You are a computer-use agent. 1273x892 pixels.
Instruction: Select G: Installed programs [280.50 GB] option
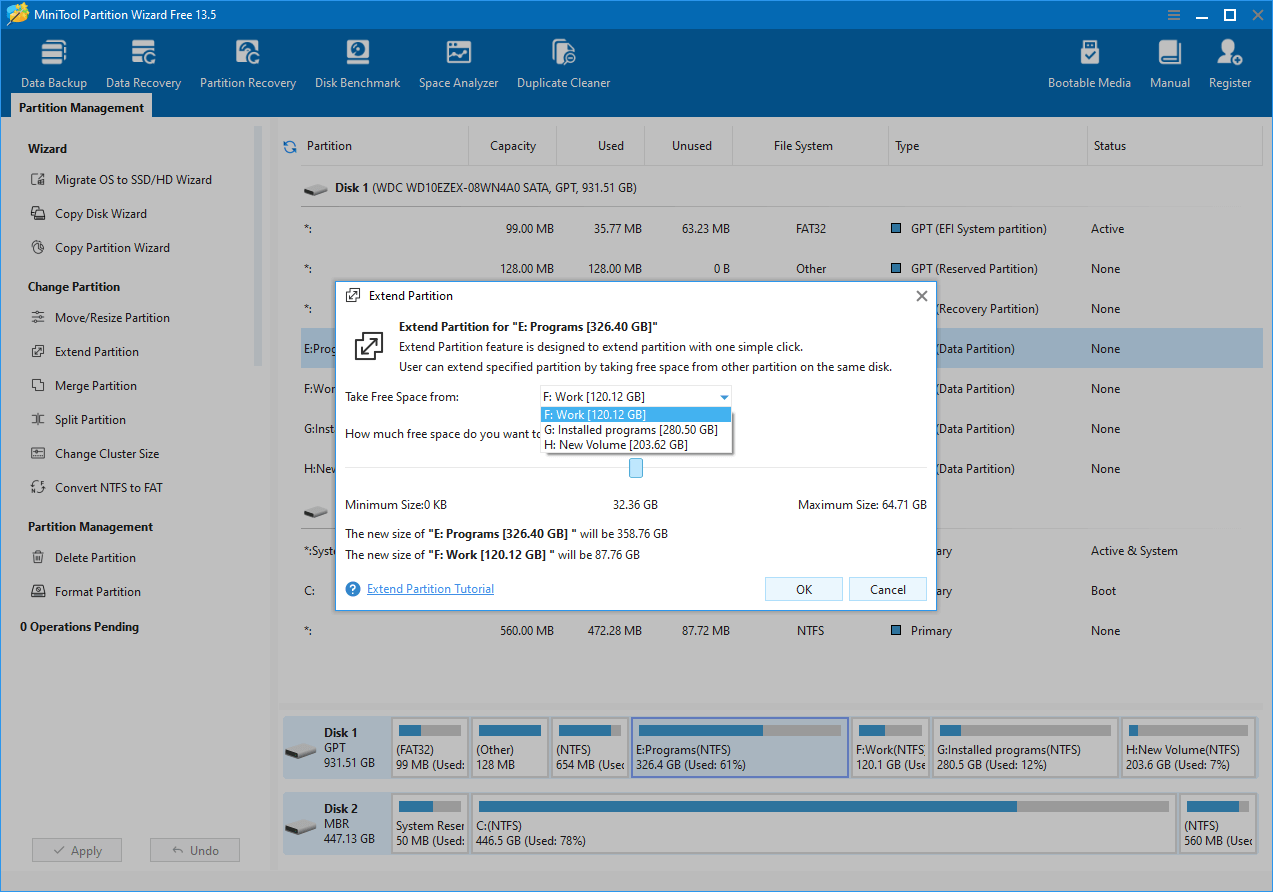pyautogui.click(x=636, y=430)
